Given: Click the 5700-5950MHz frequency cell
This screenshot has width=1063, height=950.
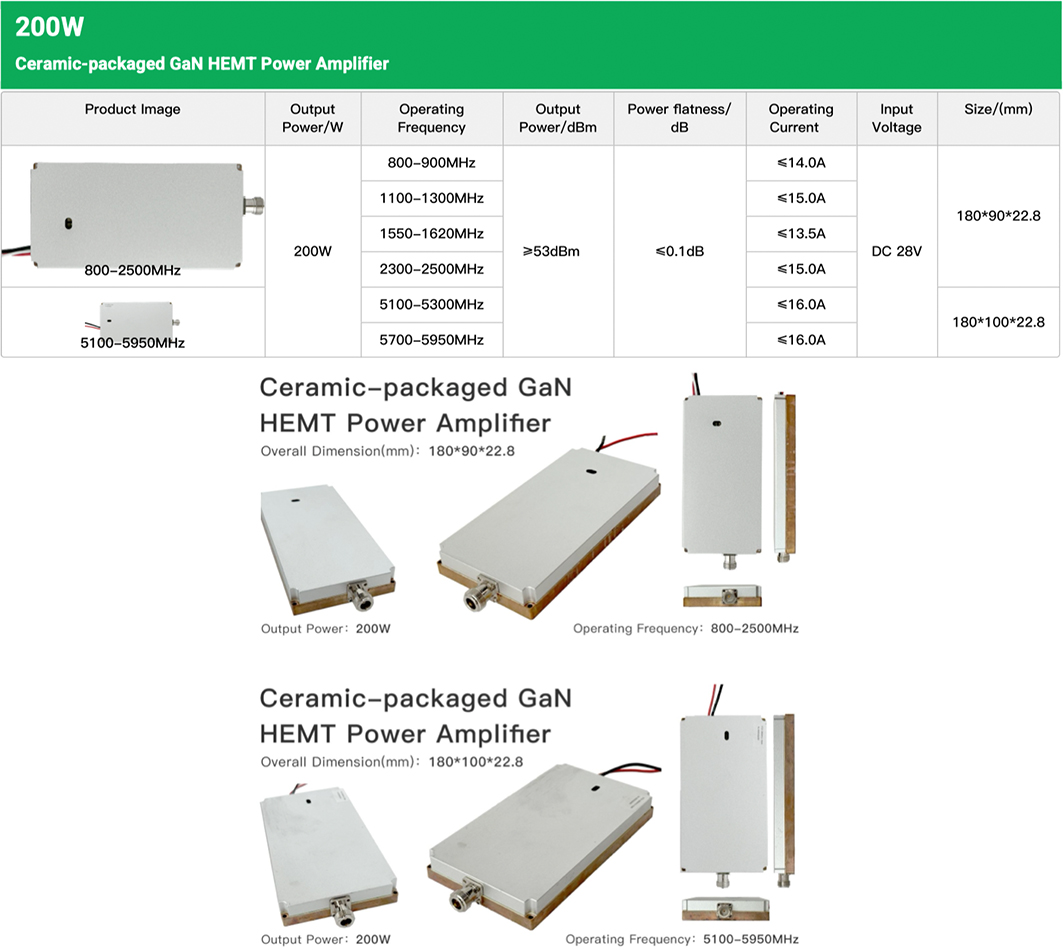Looking at the screenshot, I should (431, 340).
